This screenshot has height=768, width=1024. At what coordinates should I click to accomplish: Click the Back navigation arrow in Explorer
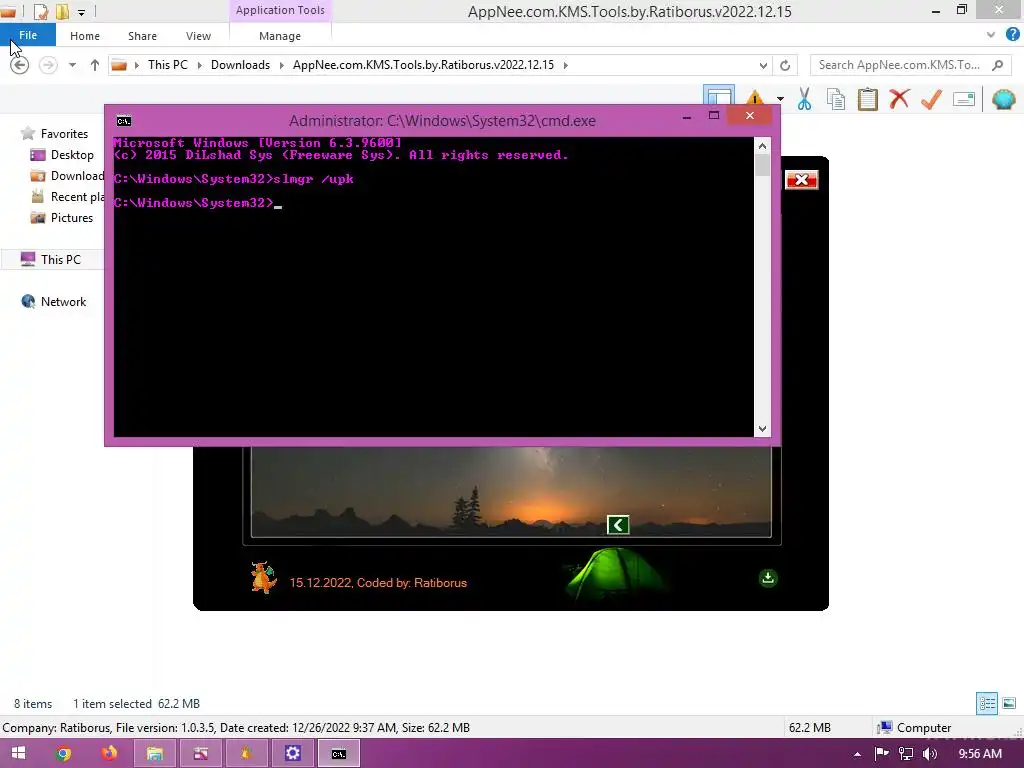pyautogui.click(x=20, y=65)
